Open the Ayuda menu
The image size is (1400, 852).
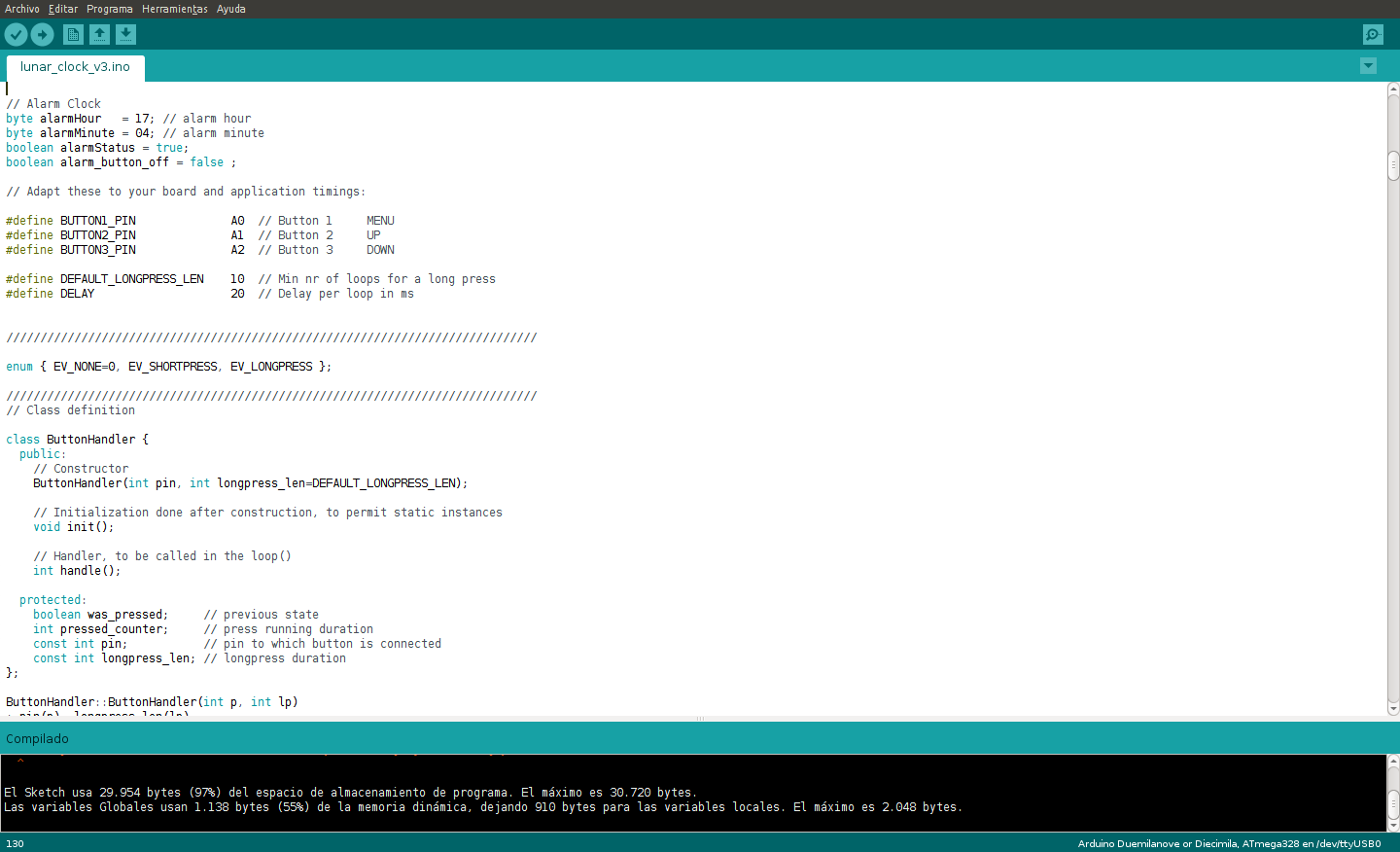pyautogui.click(x=230, y=9)
